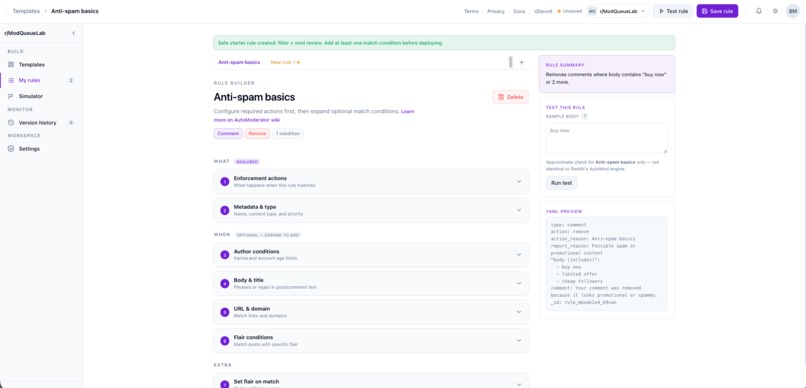This screenshot has width=806, height=388.
Task: Click the Anti-spam basics rule heading
Action: (x=254, y=97)
